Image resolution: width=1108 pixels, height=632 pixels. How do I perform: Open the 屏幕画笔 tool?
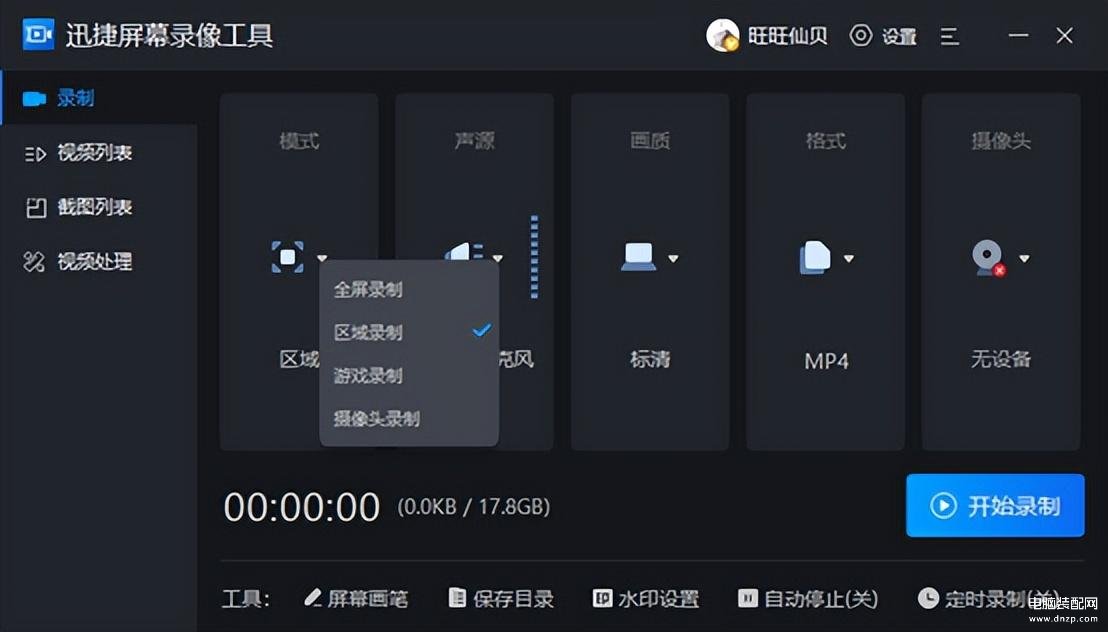(x=357, y=599)
